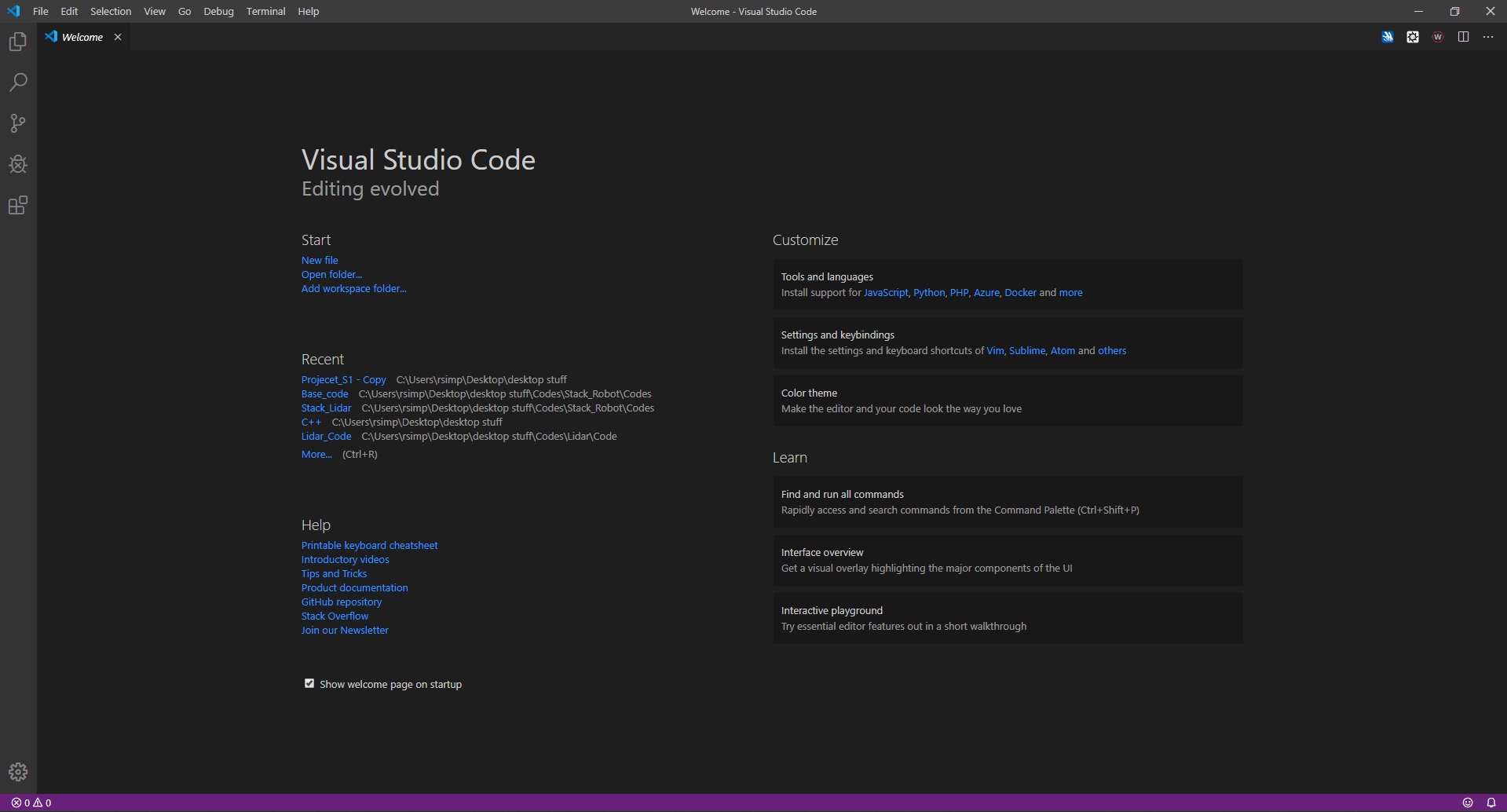This screenshot has width=1507, height=812.
Task: Open the Help menu
Action: (309, 11)
